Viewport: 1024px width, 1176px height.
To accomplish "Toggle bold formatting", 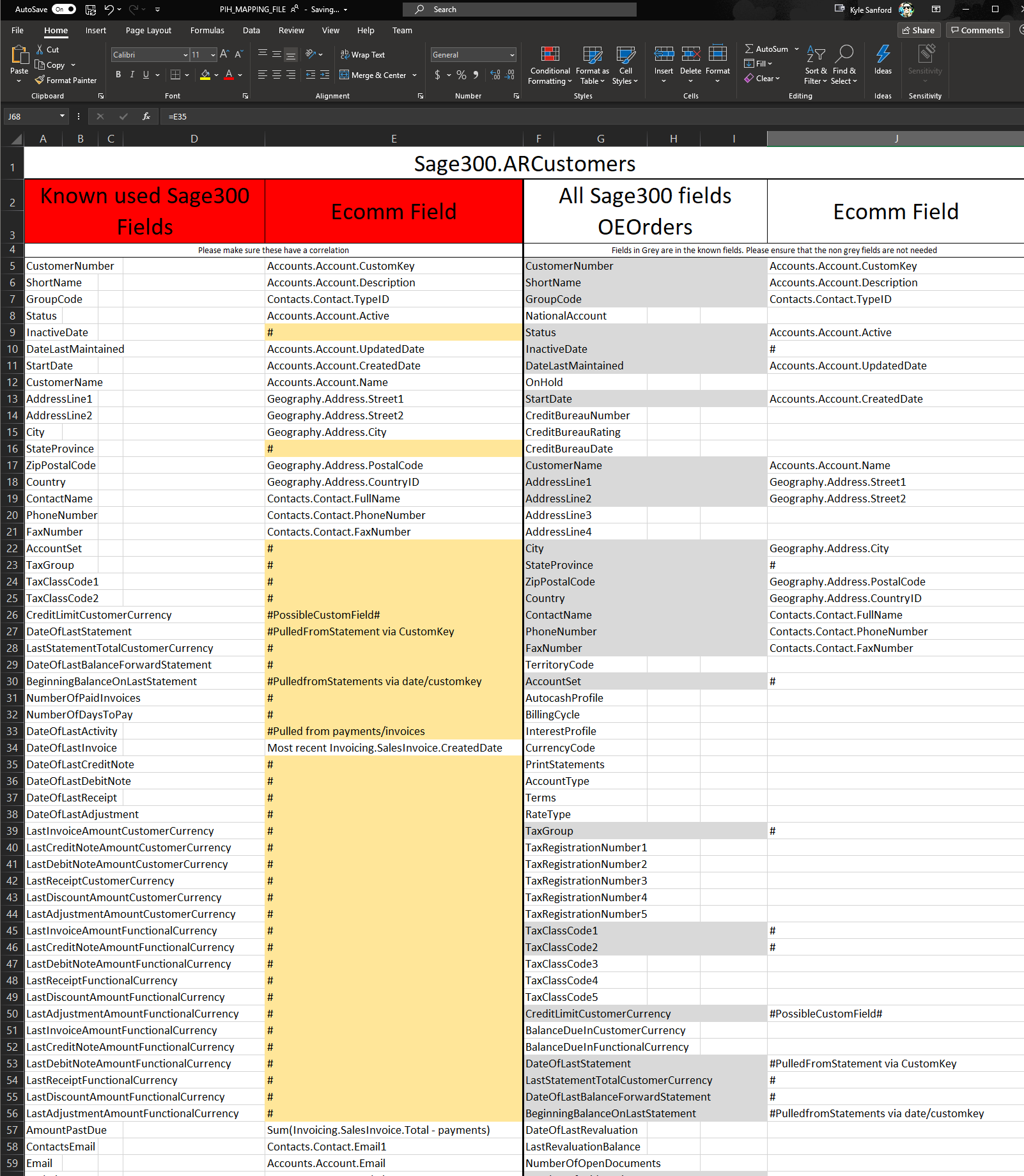I will (118, 75).
